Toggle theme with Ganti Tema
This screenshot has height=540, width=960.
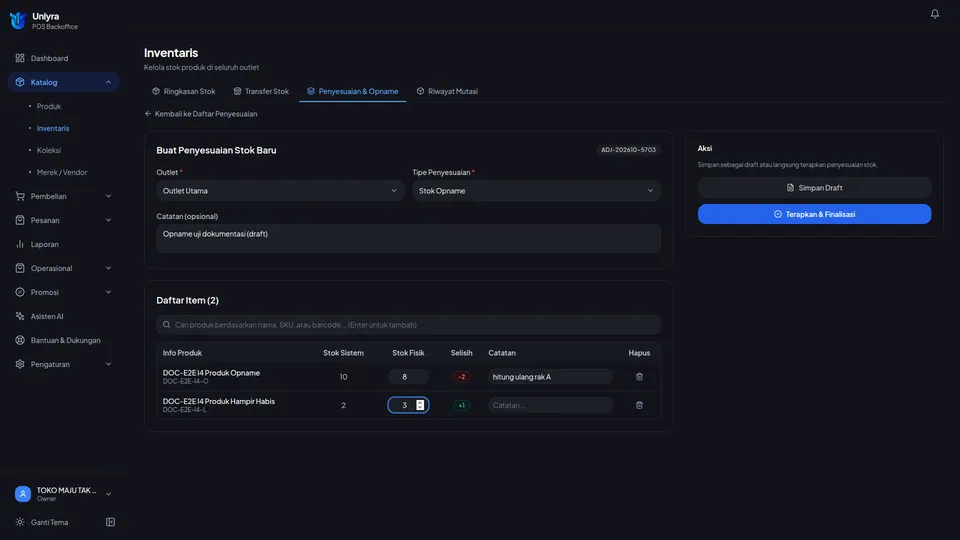click(49, 522)
